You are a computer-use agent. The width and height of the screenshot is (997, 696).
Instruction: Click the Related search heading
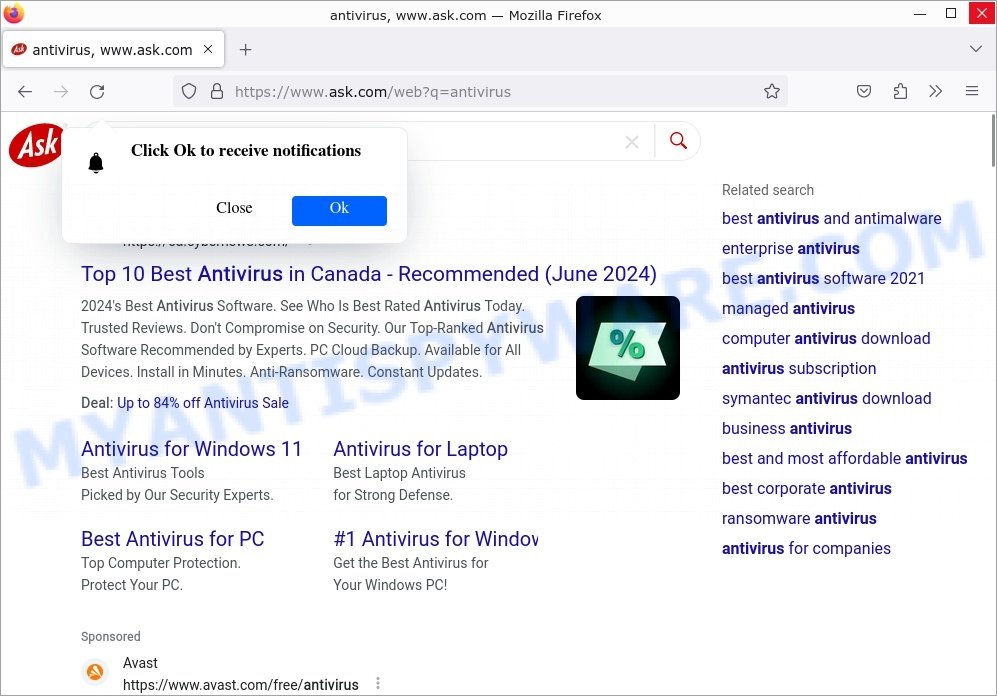pos(767,190)
